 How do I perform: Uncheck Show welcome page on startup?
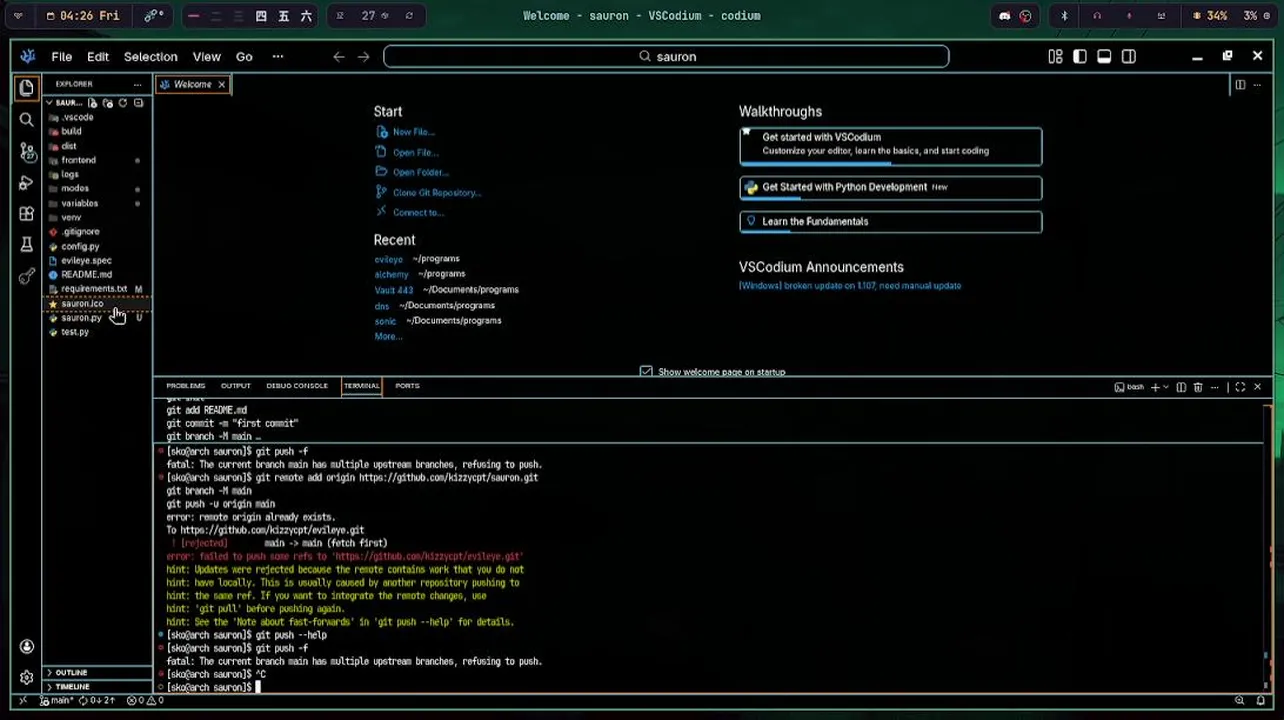tap(646, 372)
